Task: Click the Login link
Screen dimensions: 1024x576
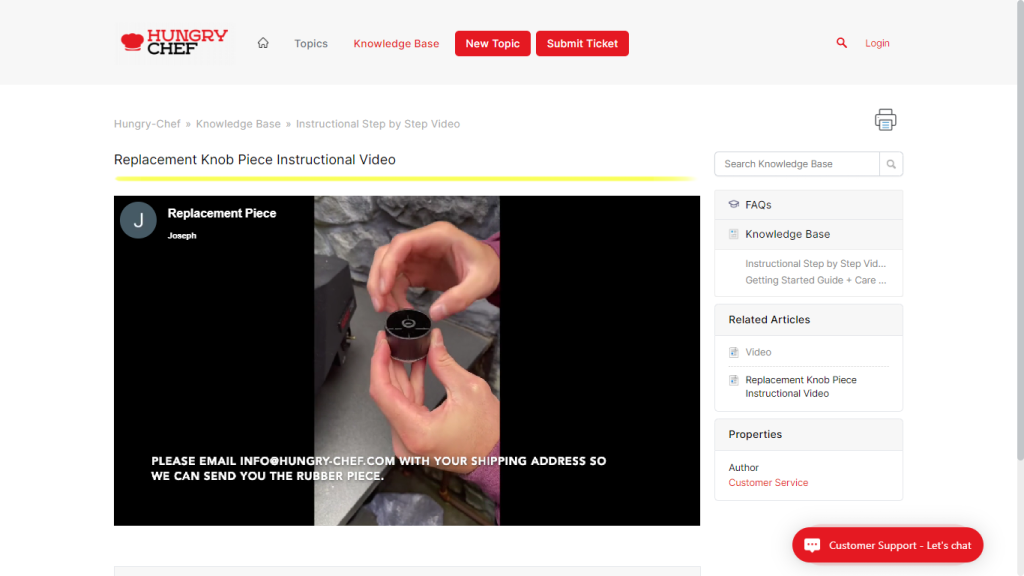Action: pyautogui.click(x=877, y=43)
